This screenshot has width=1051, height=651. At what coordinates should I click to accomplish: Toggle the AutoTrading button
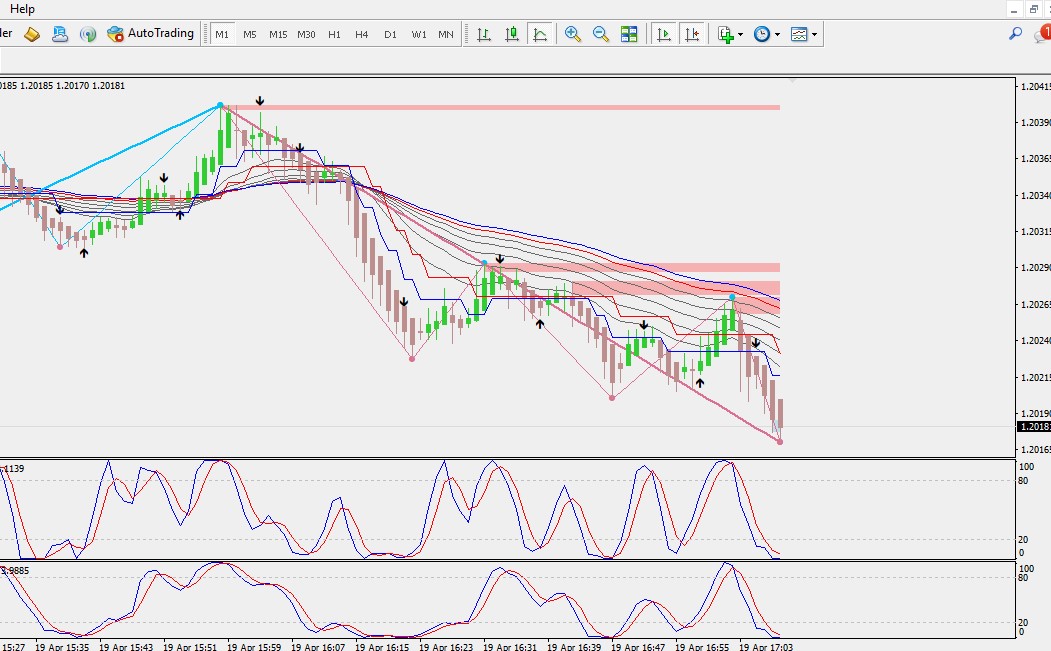151,34
